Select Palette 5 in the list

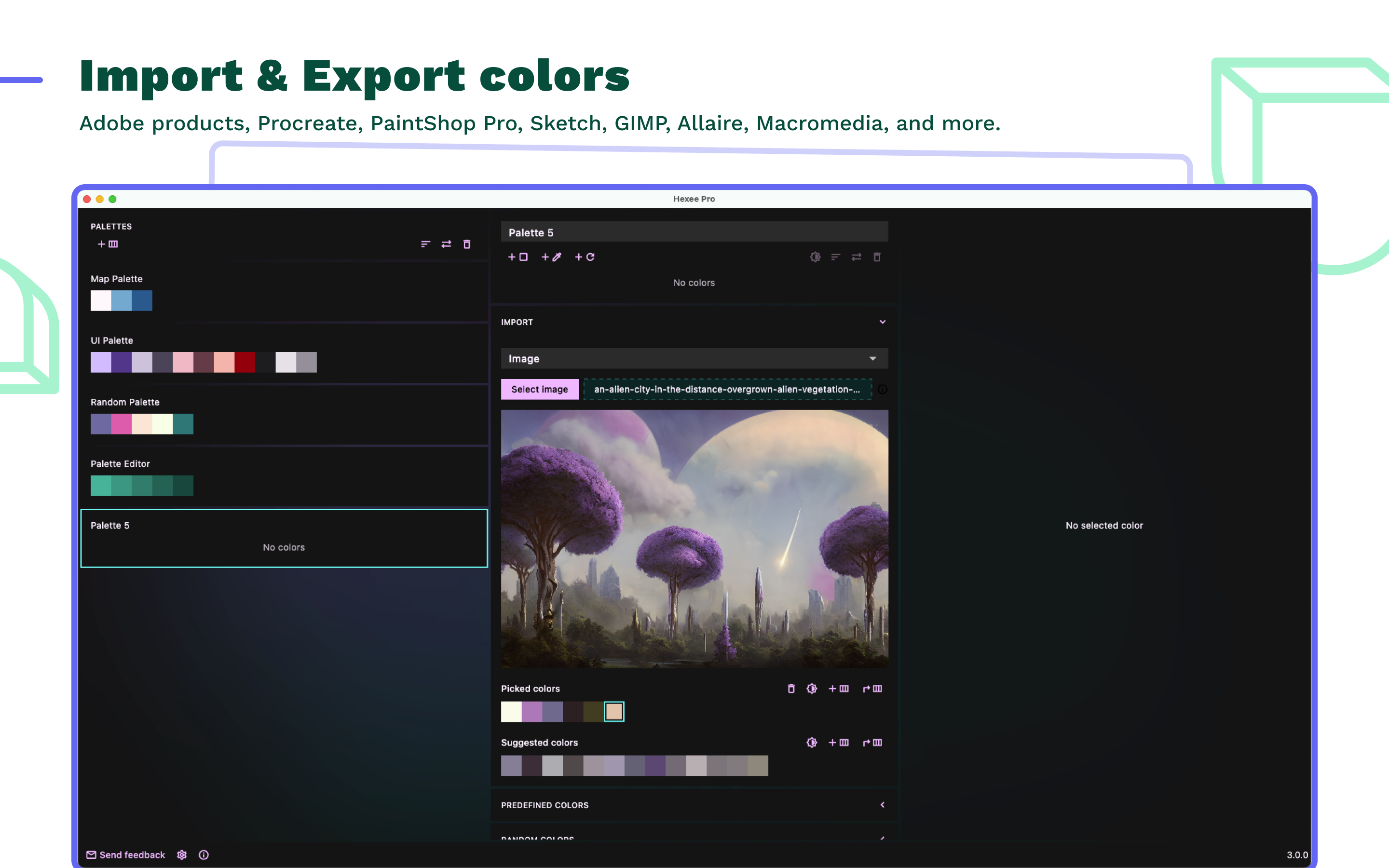point(284,539)
